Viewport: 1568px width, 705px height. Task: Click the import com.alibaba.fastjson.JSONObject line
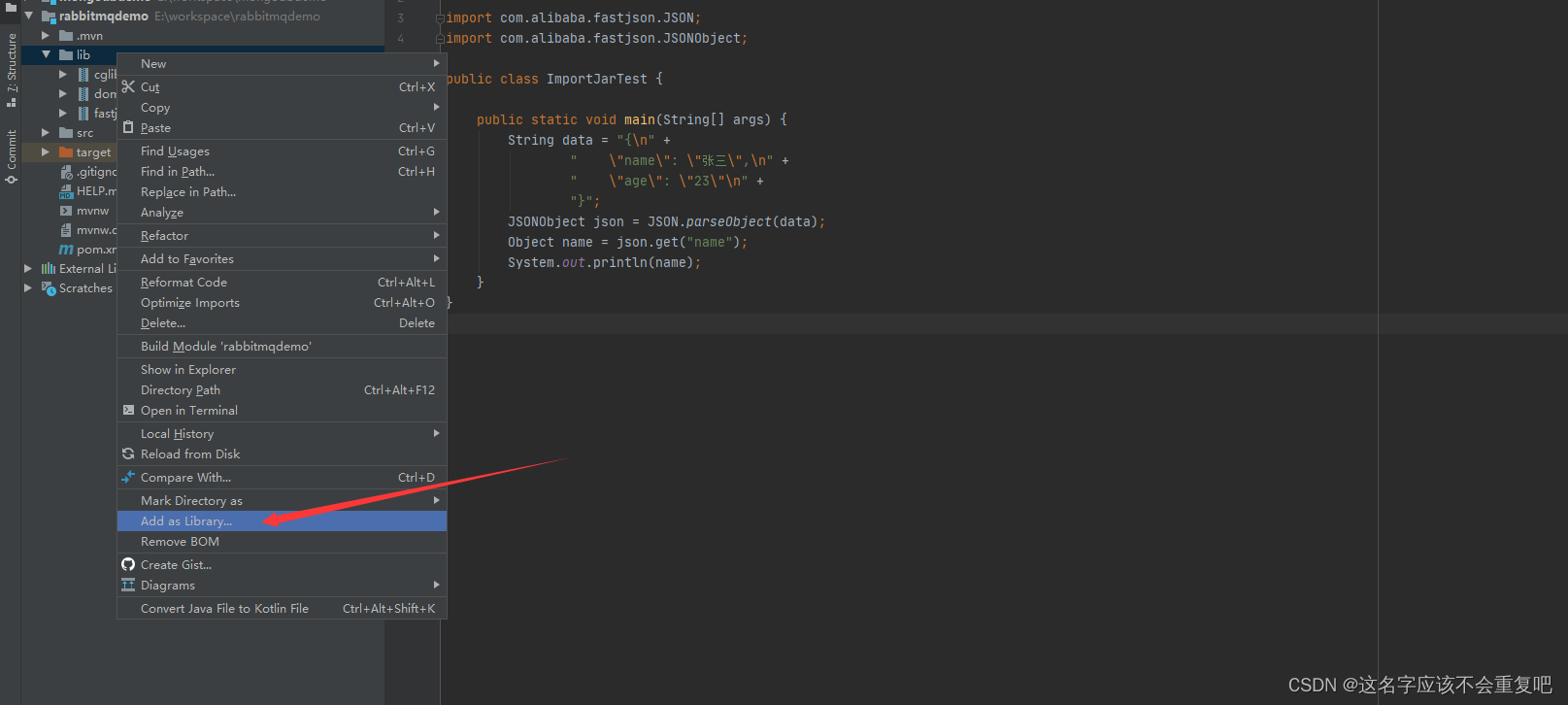pyautogui.click(x=597, y=38)
